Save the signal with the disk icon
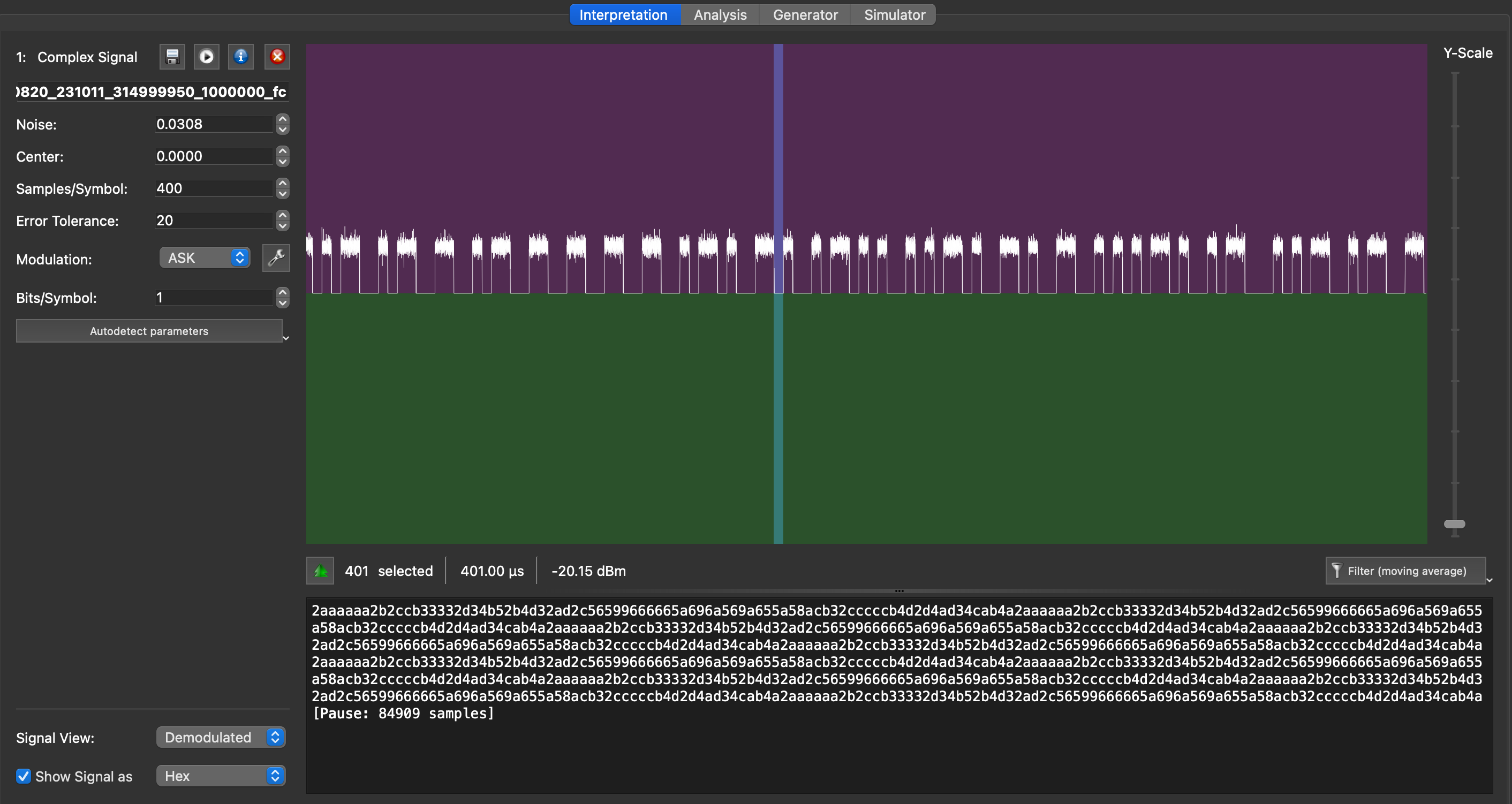 coord(172,57)
